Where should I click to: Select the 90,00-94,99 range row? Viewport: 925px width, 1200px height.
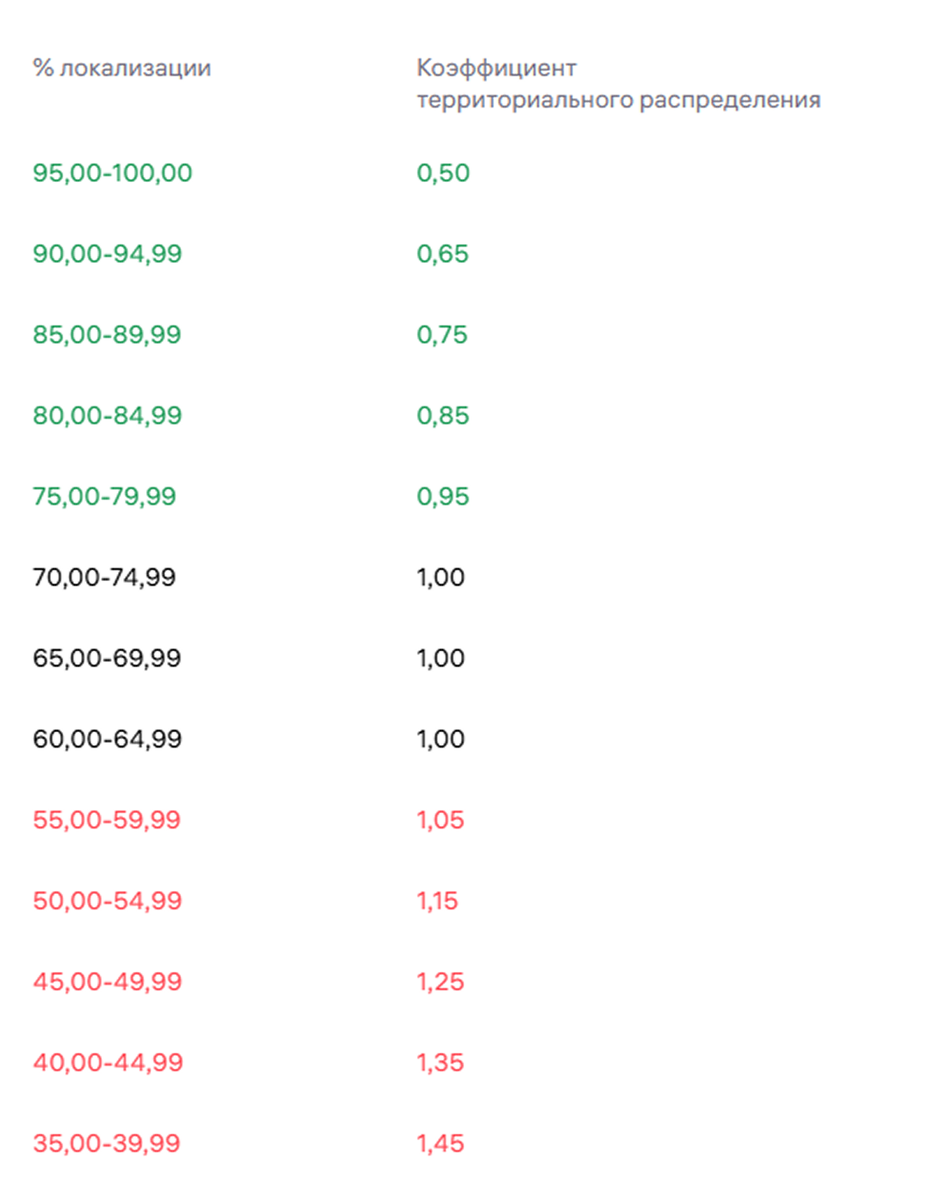[108, 254]
